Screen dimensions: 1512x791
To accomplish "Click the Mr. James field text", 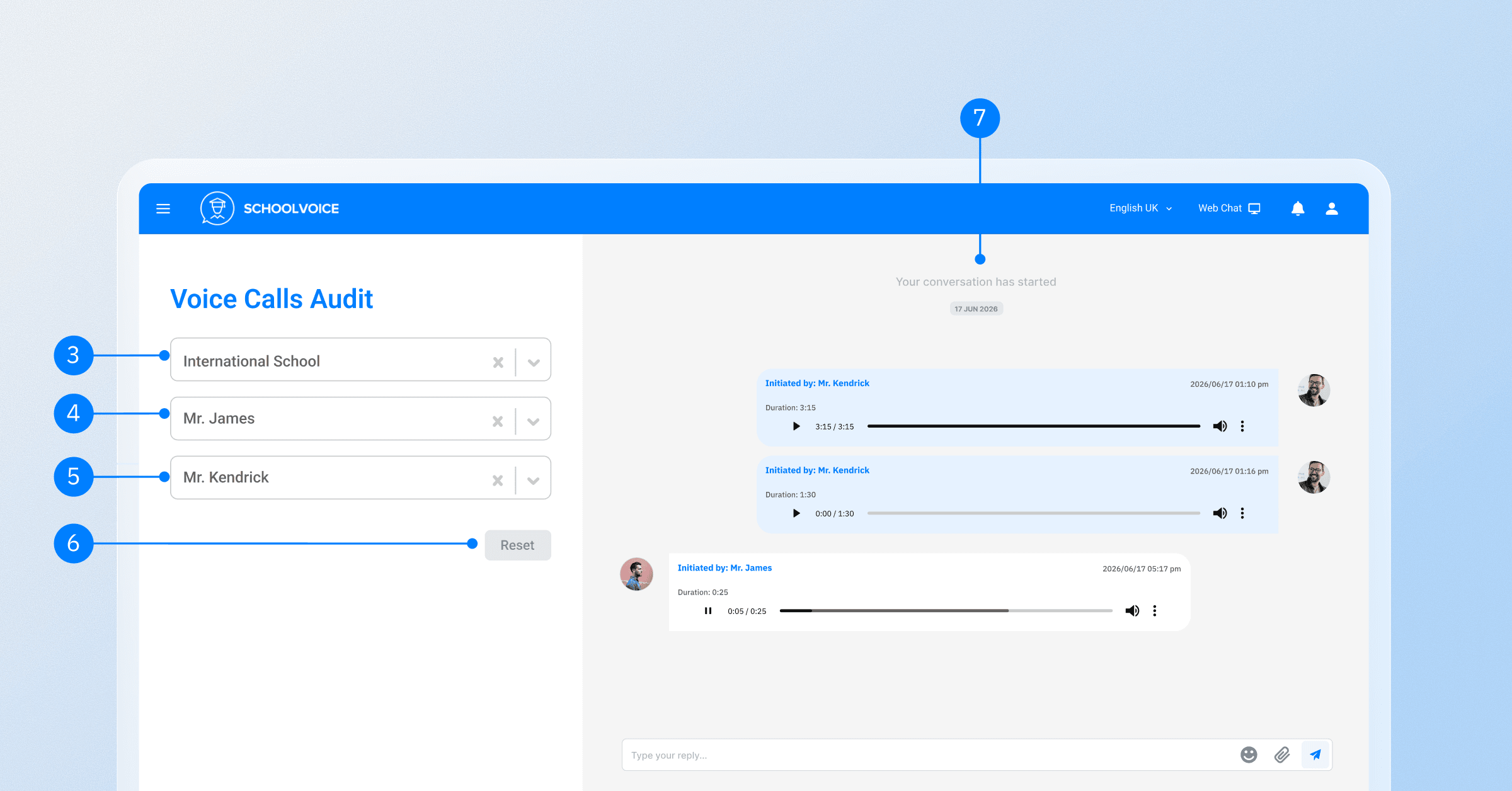I will 219,419.
